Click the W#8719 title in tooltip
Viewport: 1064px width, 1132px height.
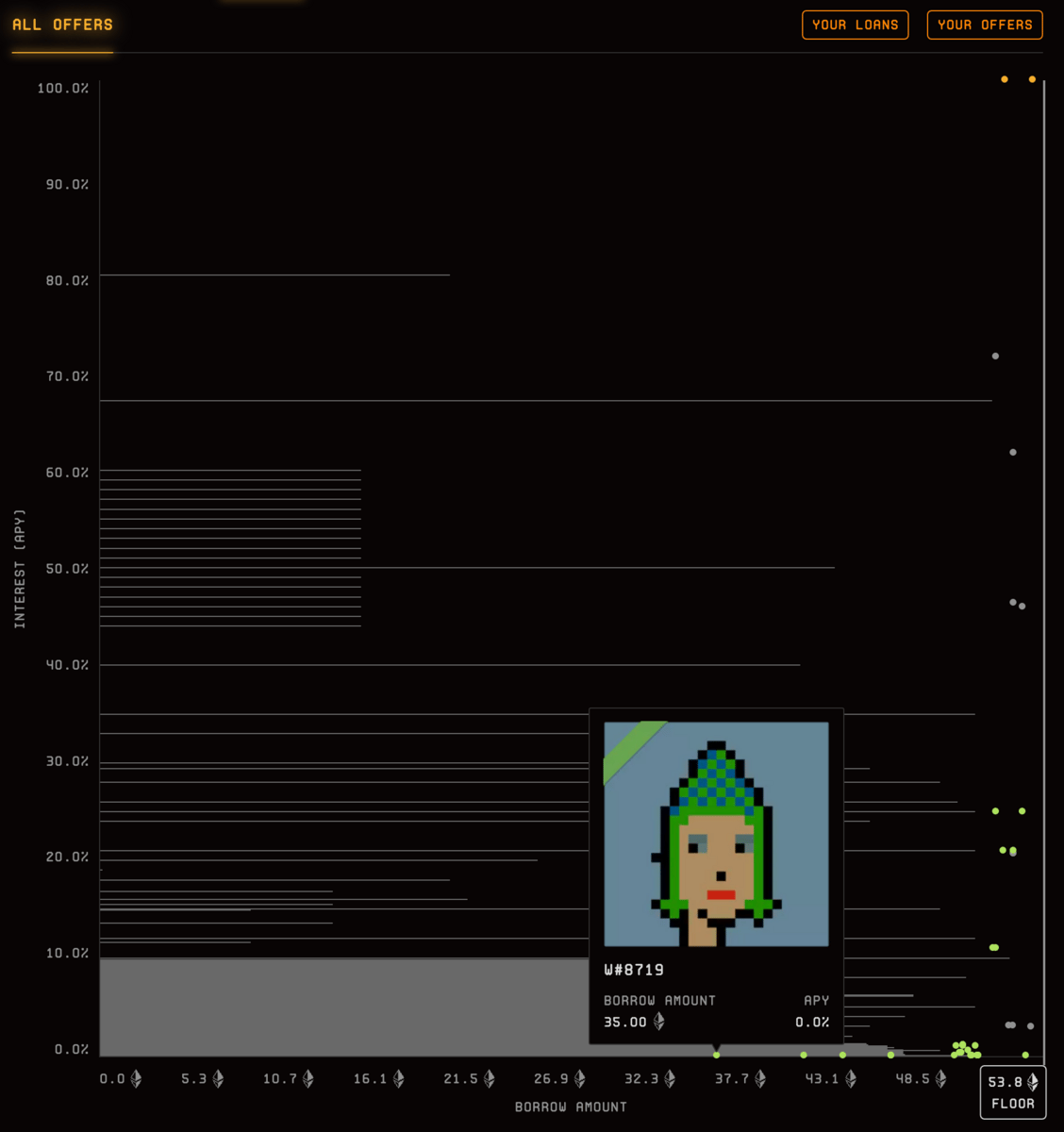click(634, 970)
